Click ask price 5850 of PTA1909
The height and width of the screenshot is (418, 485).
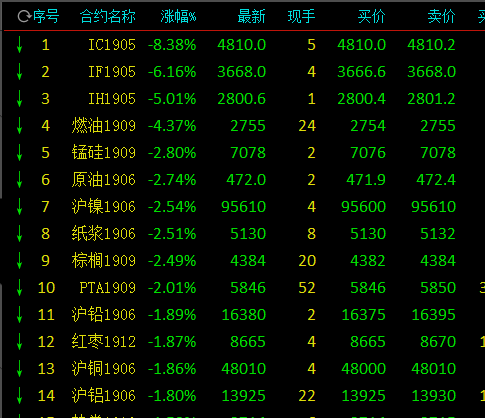point(438,288)
